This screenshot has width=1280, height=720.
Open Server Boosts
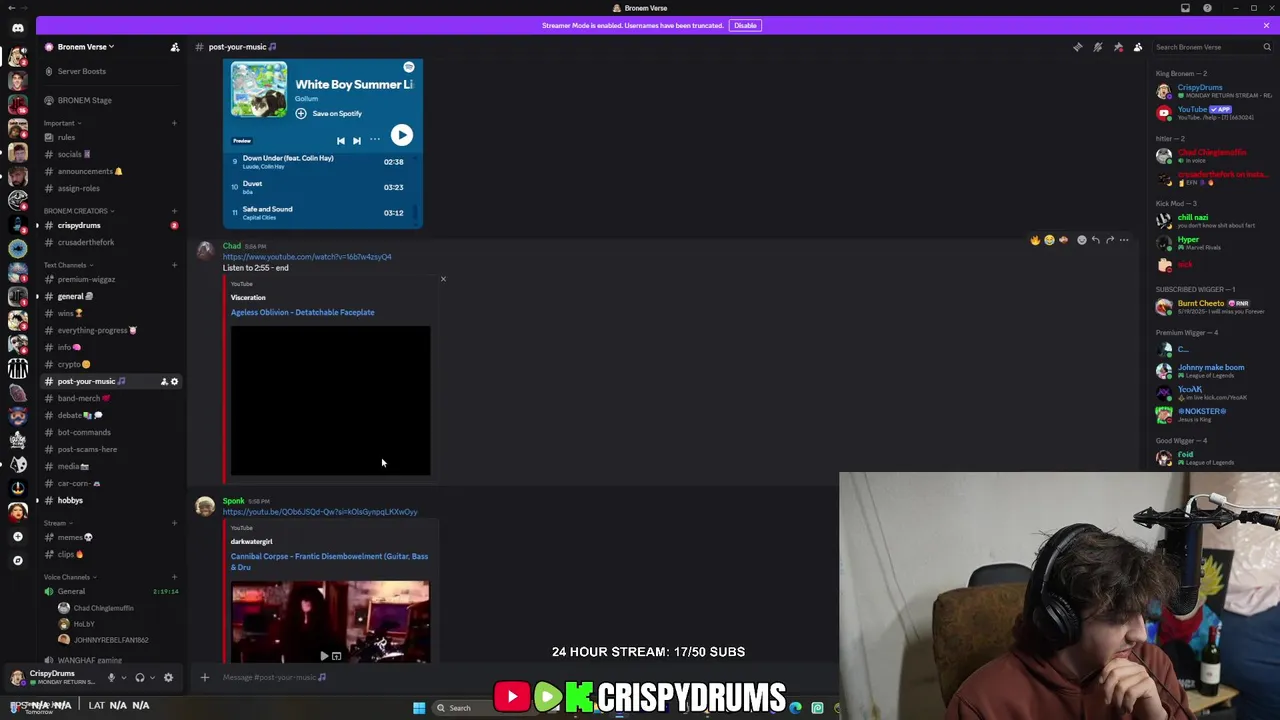tap(110, 71)
